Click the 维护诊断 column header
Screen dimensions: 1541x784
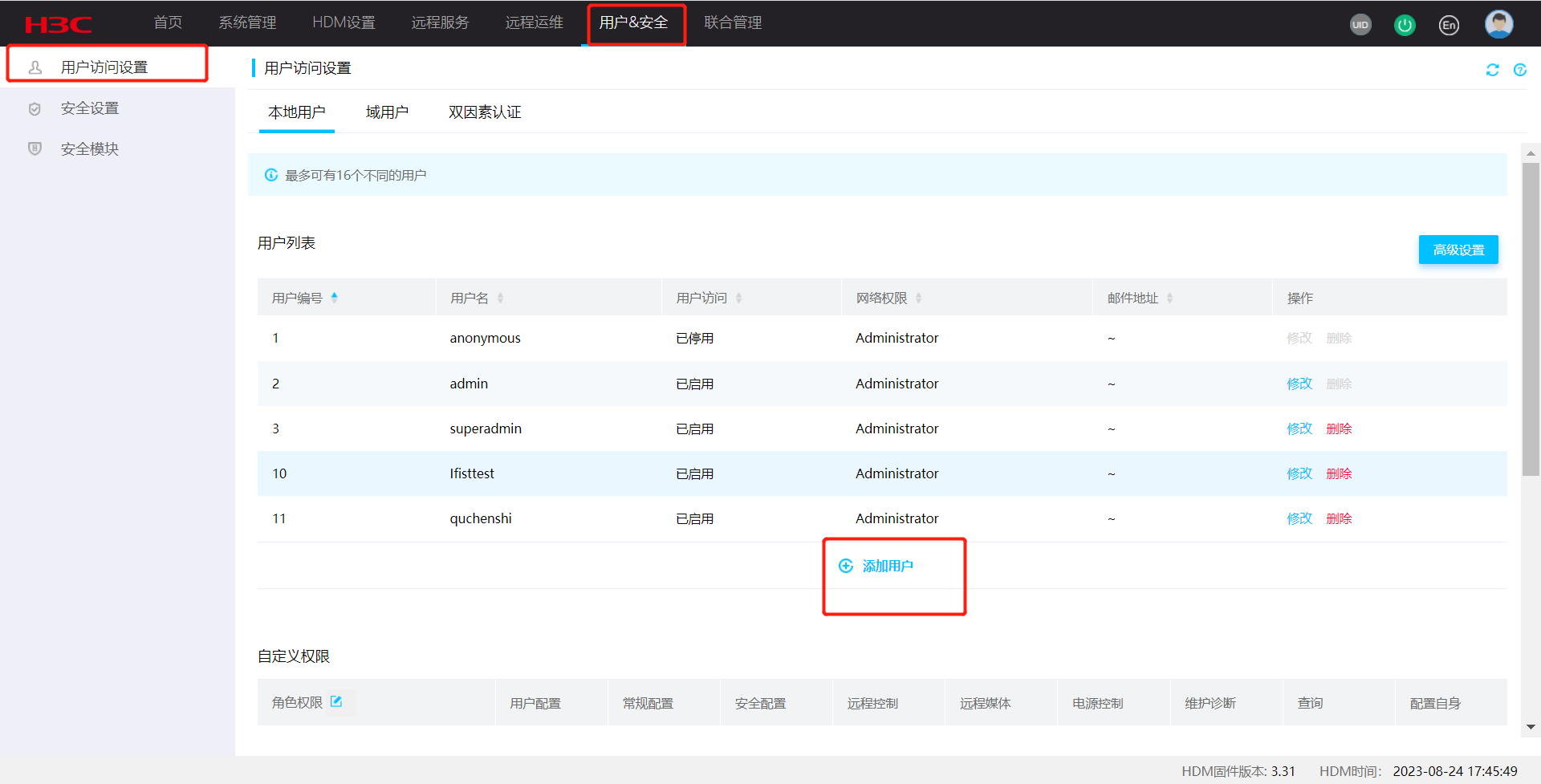click(x=1210, y=703)
